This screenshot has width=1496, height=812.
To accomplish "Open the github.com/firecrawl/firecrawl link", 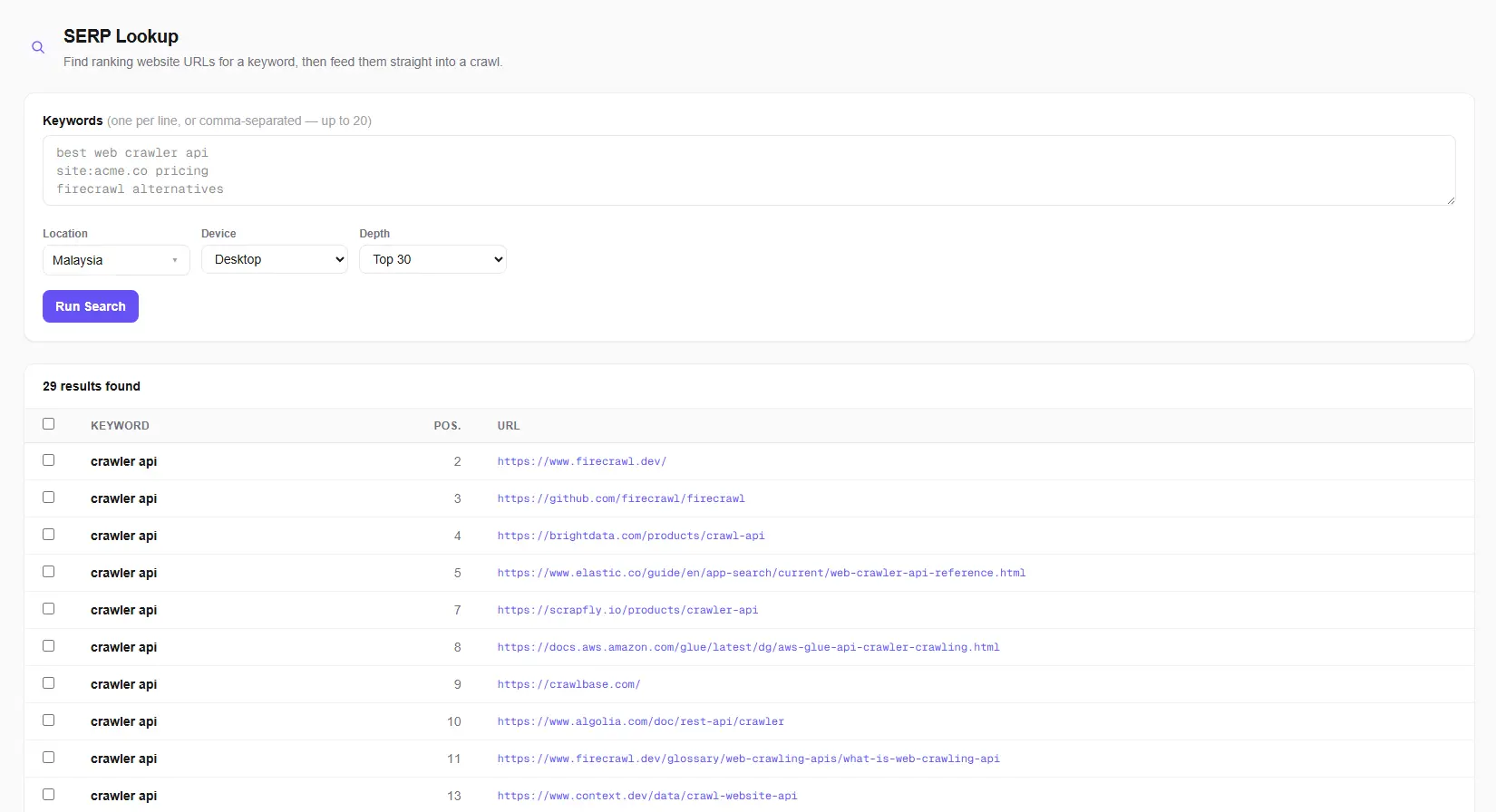I will point(621,498).
